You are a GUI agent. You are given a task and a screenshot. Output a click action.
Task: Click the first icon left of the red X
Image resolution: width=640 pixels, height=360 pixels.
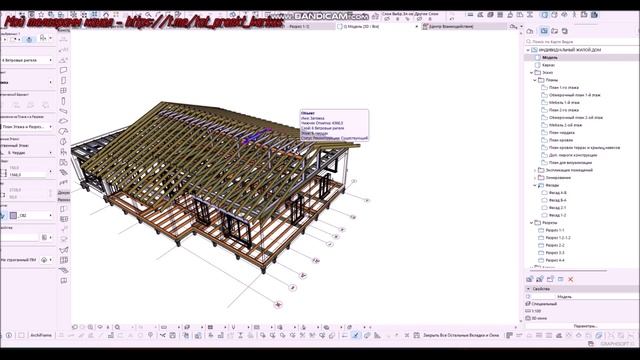(x=560, y=279)
